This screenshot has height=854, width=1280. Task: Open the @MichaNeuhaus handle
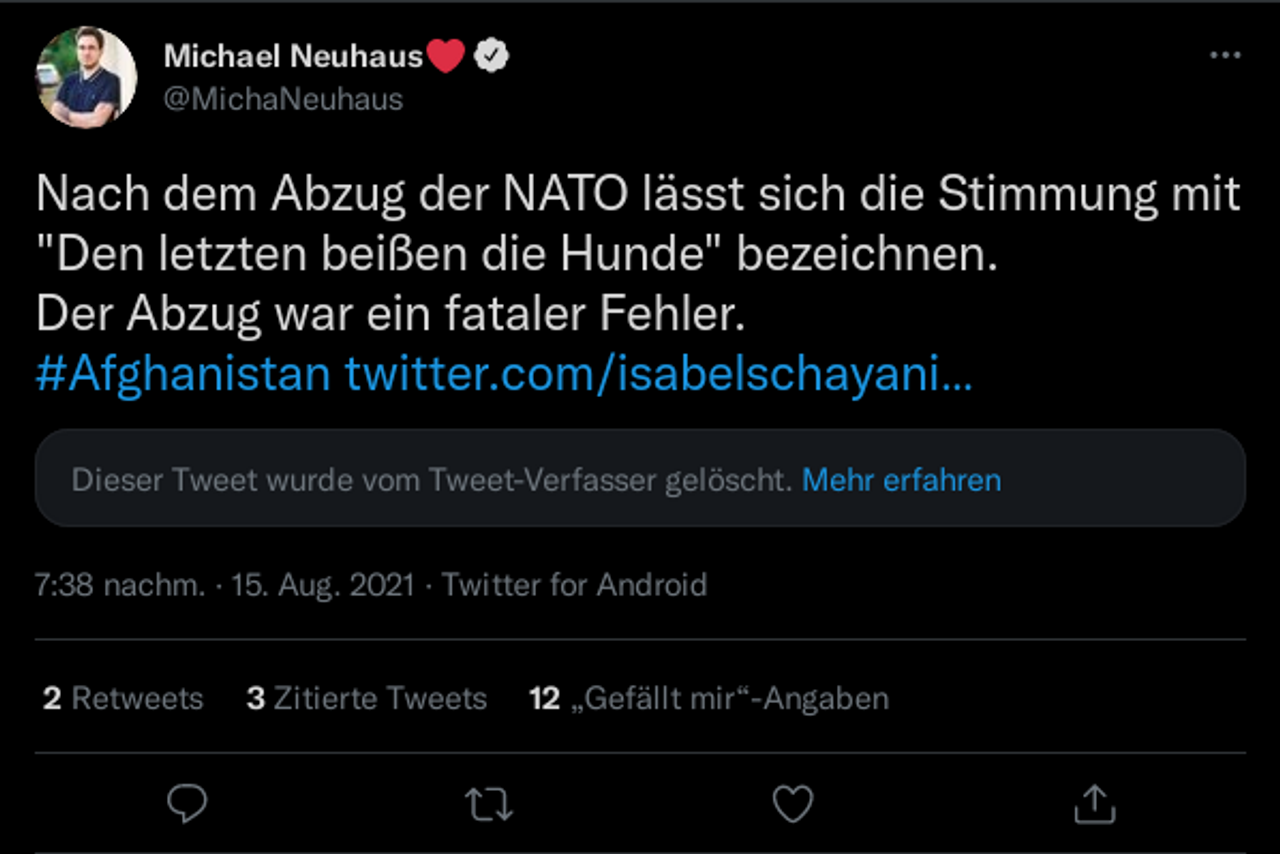click(283, 99)
